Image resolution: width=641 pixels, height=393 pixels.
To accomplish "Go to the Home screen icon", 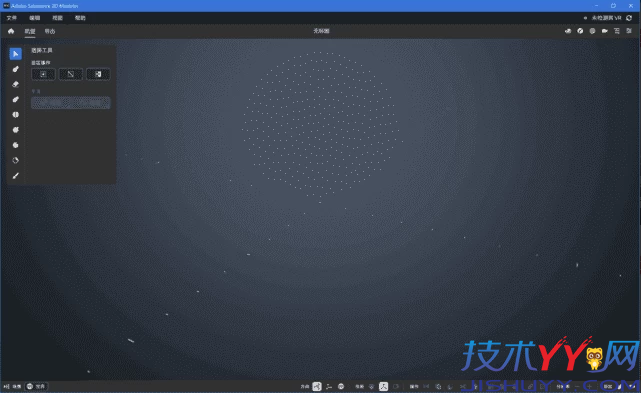I will pyautogui.click(x=11, y=31).
